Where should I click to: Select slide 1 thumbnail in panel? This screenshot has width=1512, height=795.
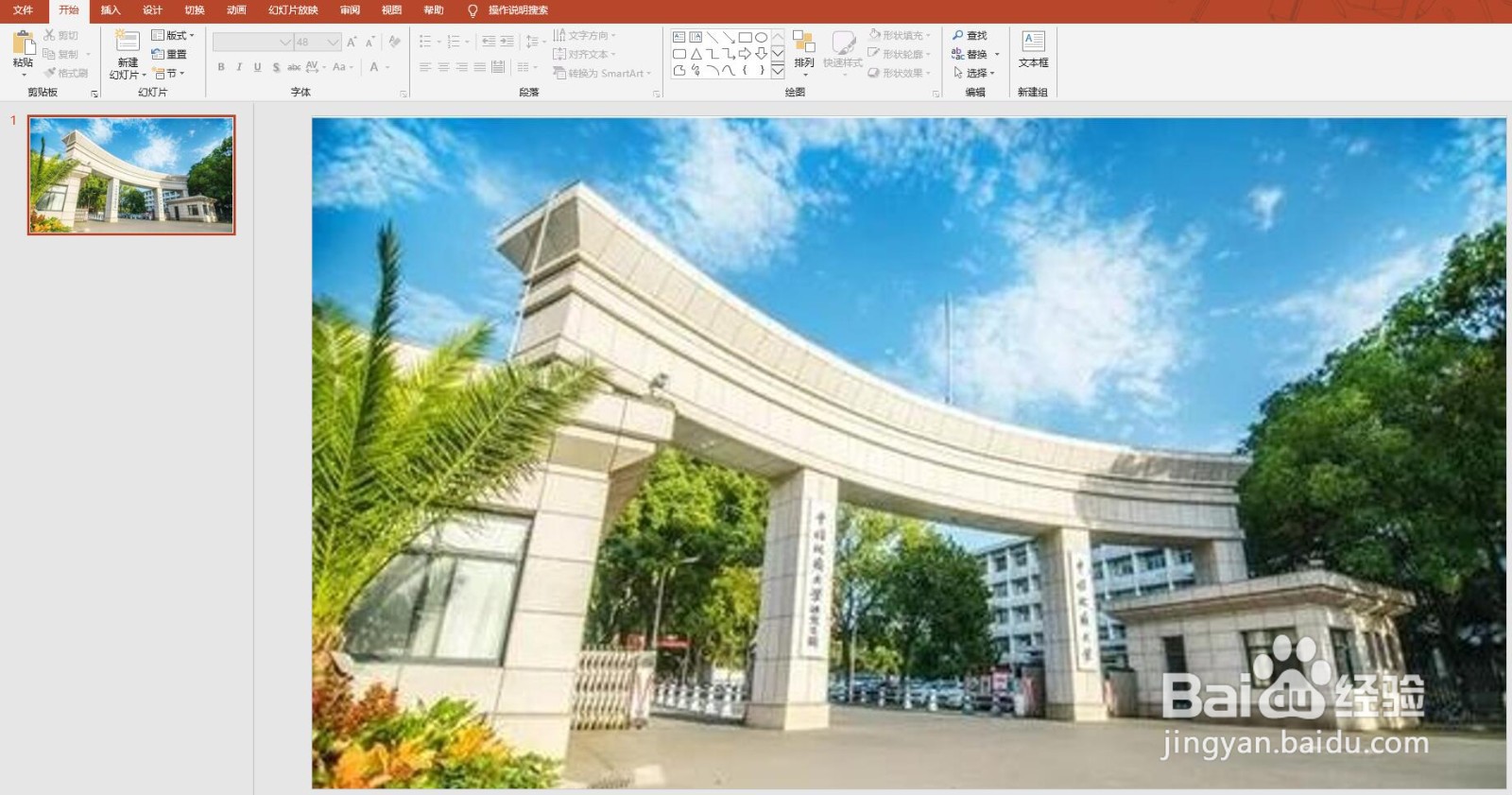coord(131,175)
